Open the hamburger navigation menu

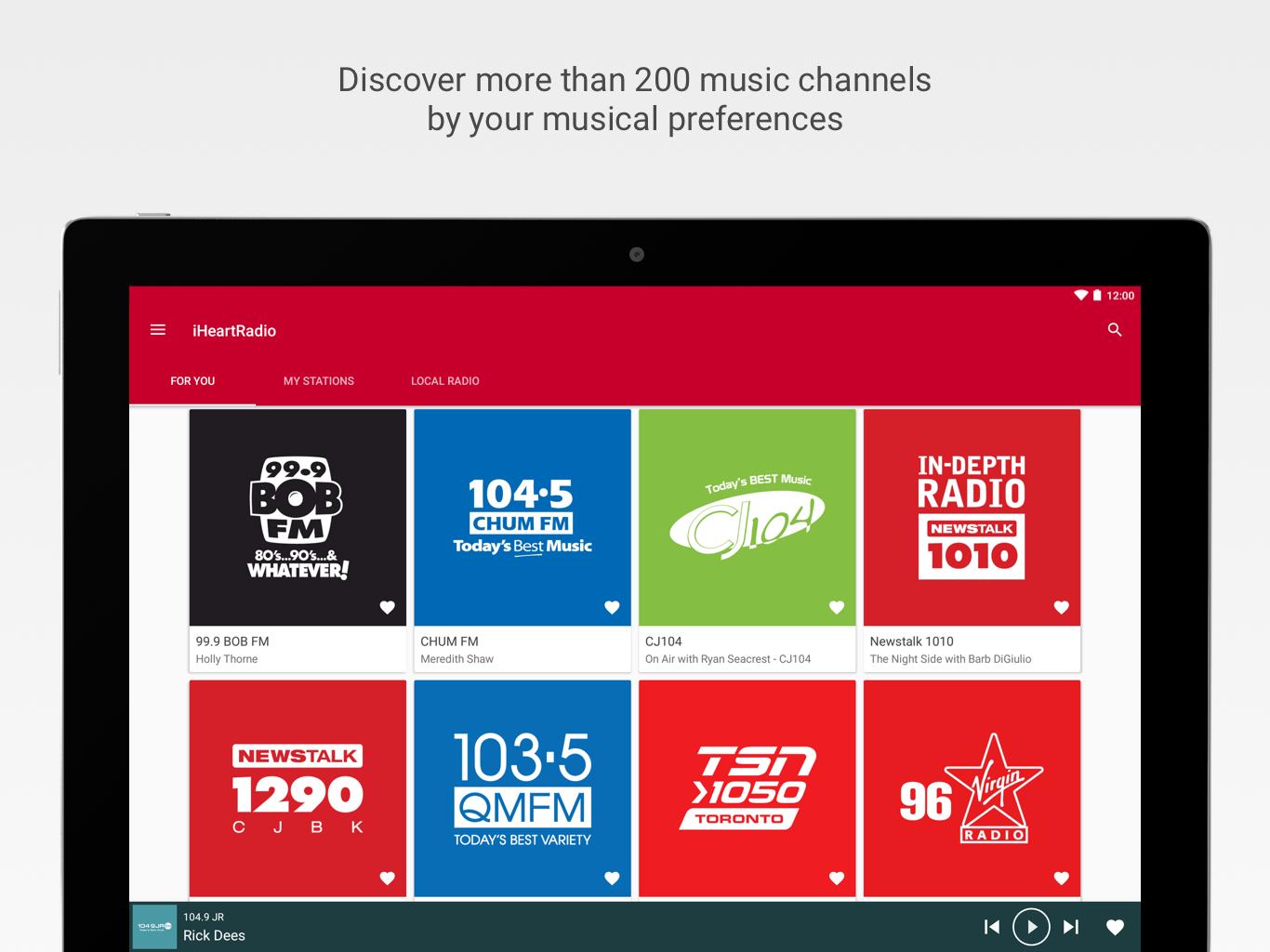158,330
